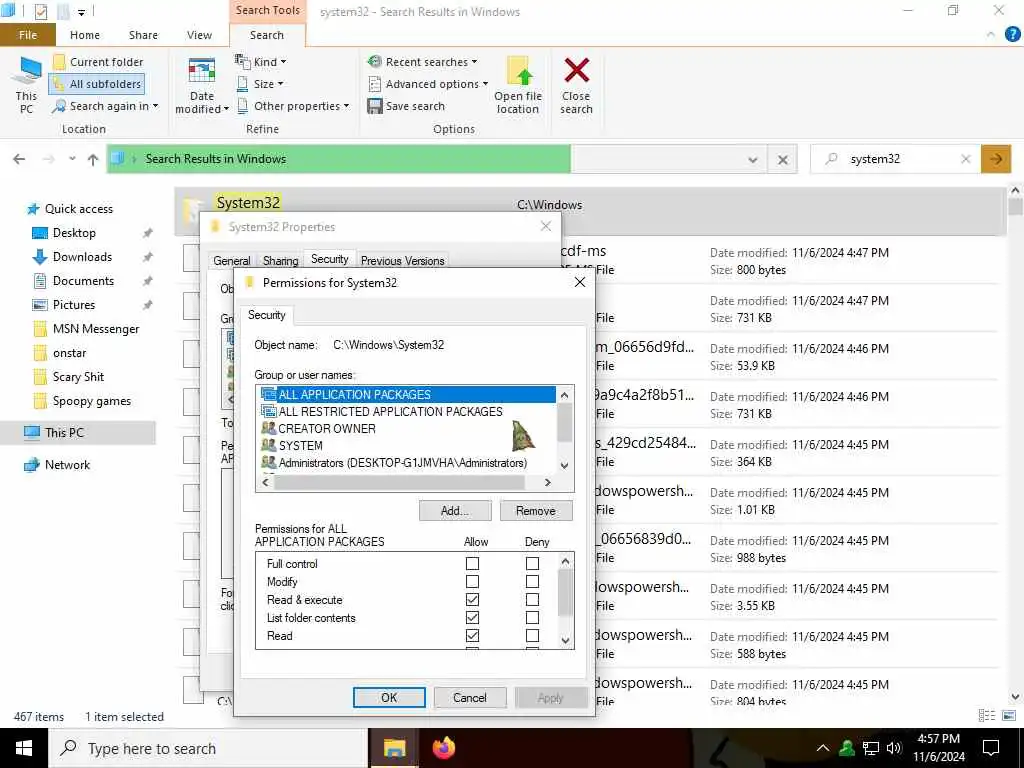Open File Explorer from taskbar
The image size is (1024, 768).
pyautogui.click(x=394, y=748)
